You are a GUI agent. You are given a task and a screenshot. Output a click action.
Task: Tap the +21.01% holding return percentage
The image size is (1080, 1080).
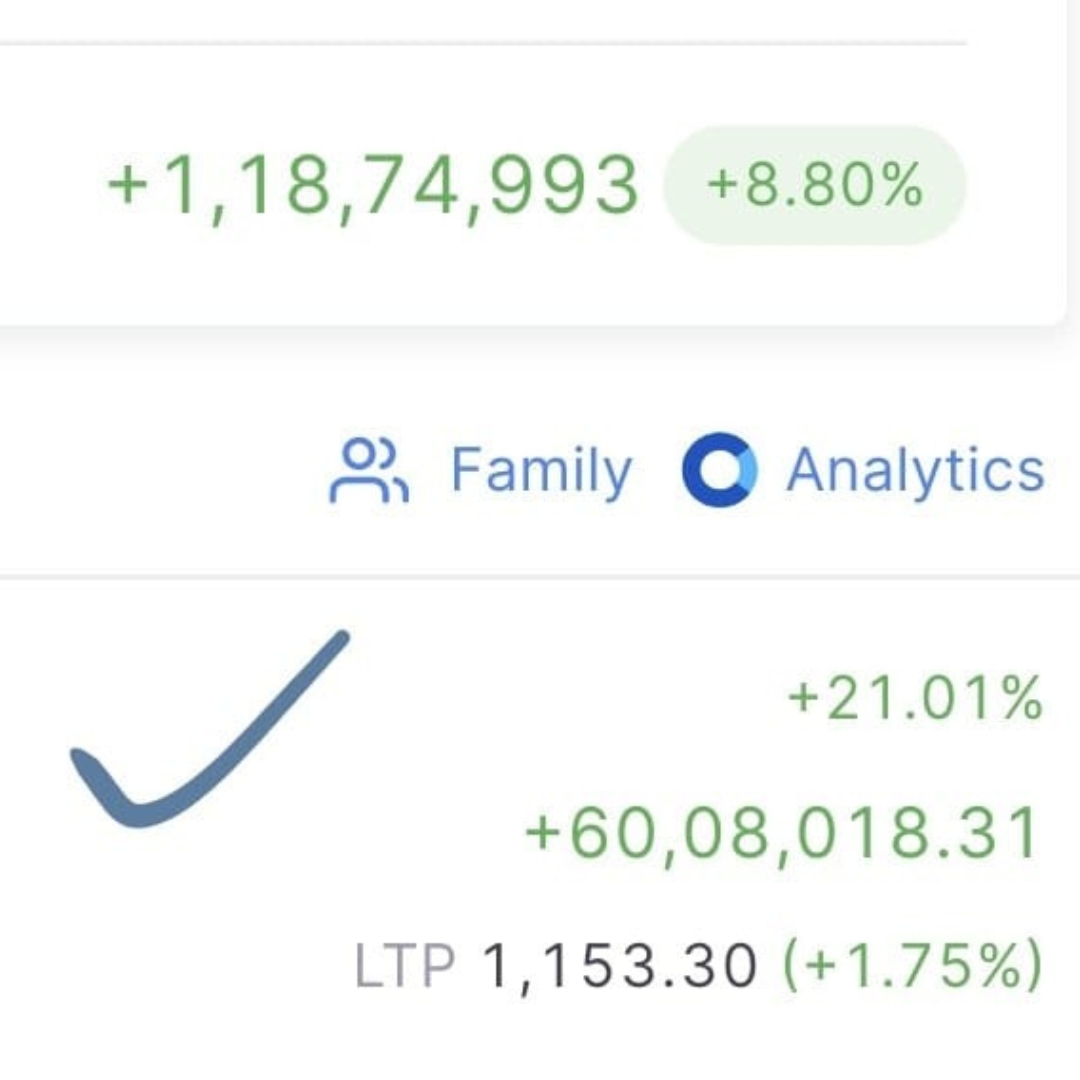coord(915,698)
